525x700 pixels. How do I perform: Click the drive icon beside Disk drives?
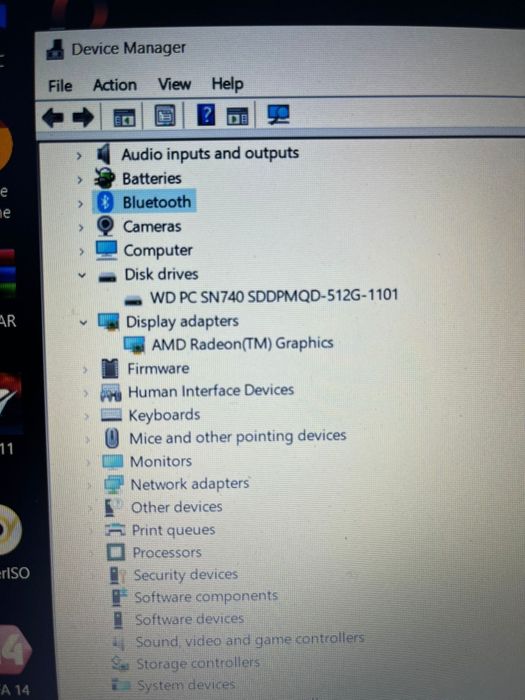[107, 278]
